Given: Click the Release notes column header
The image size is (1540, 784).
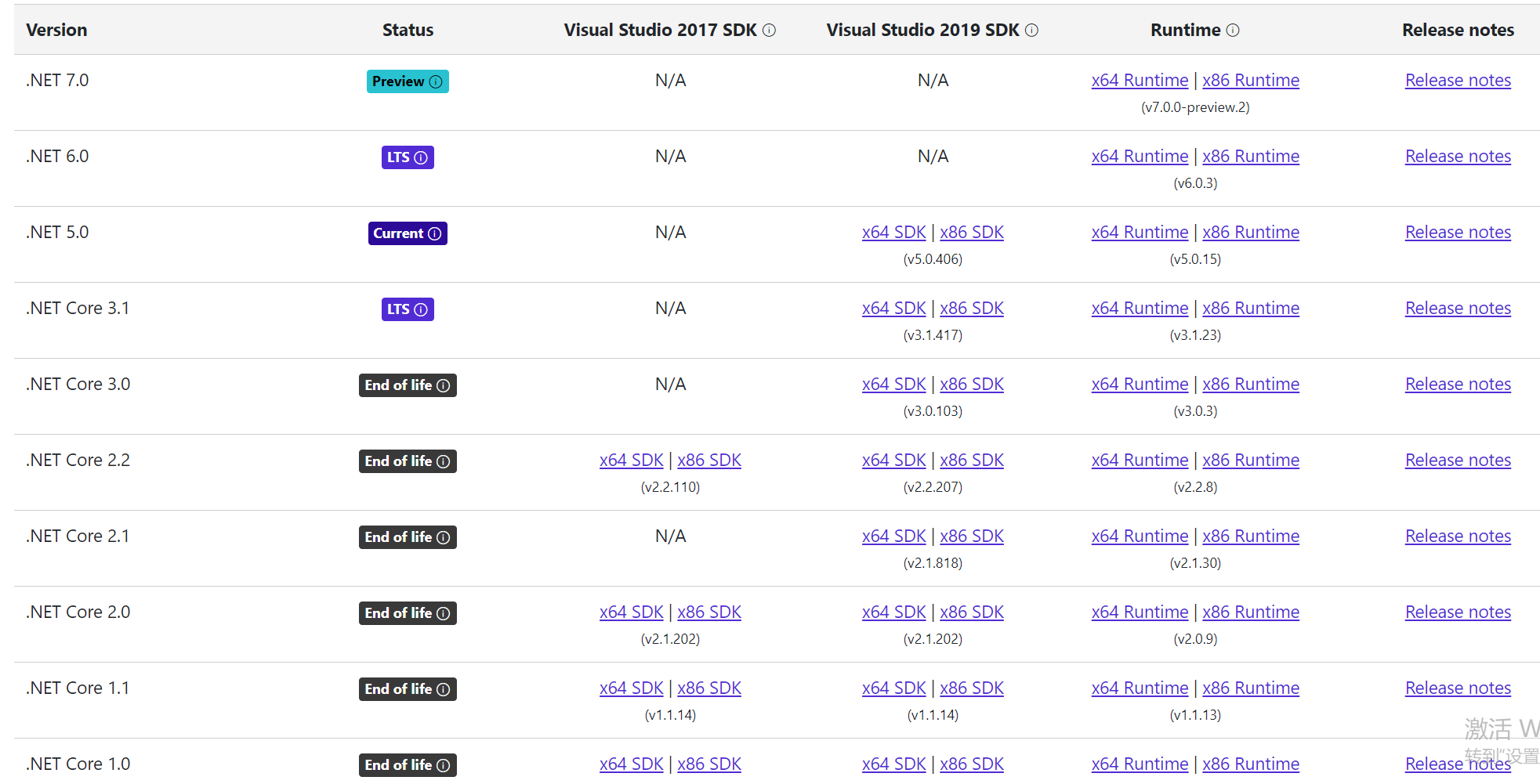Looking at the screenshot, I should click(x=1458, y=30).
